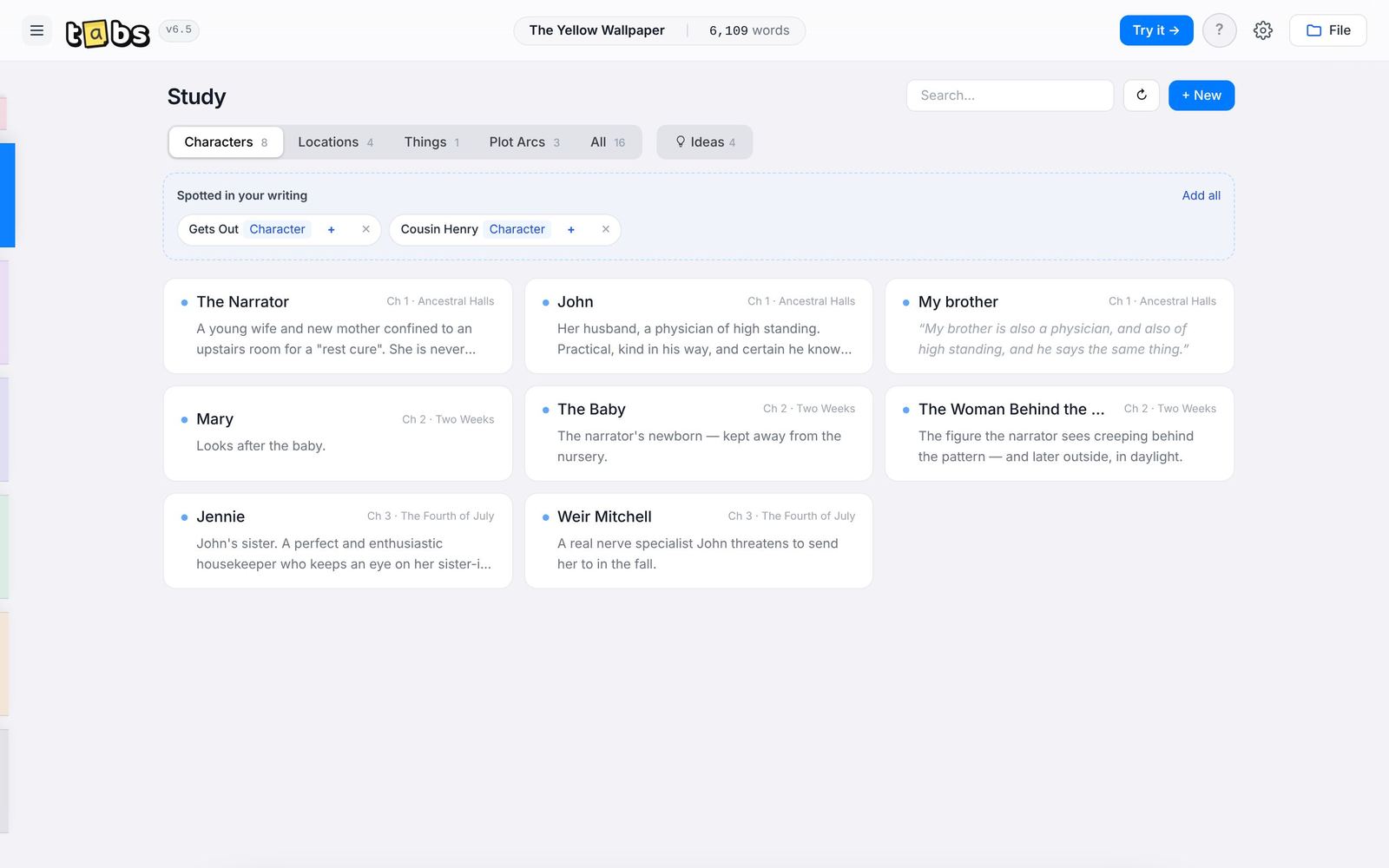Click the Add all link
The height and width of the screenshot is (868, 1389).
[1201, 195]
